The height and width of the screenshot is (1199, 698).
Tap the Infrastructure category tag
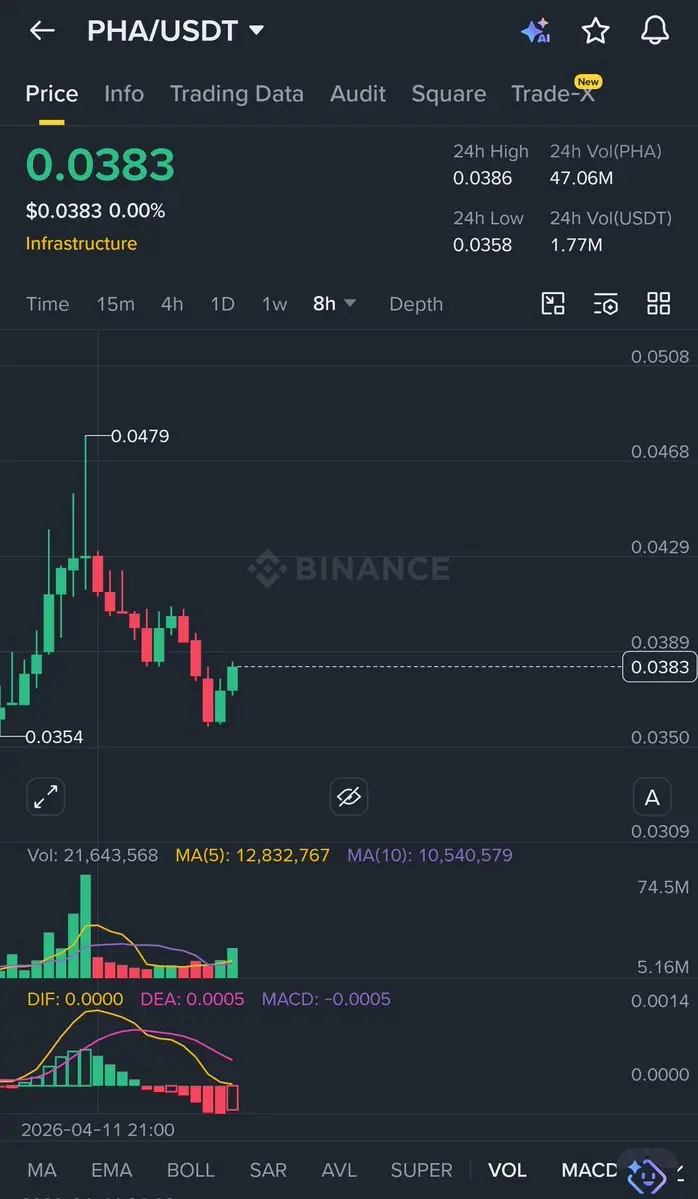[x=82, y=244]
